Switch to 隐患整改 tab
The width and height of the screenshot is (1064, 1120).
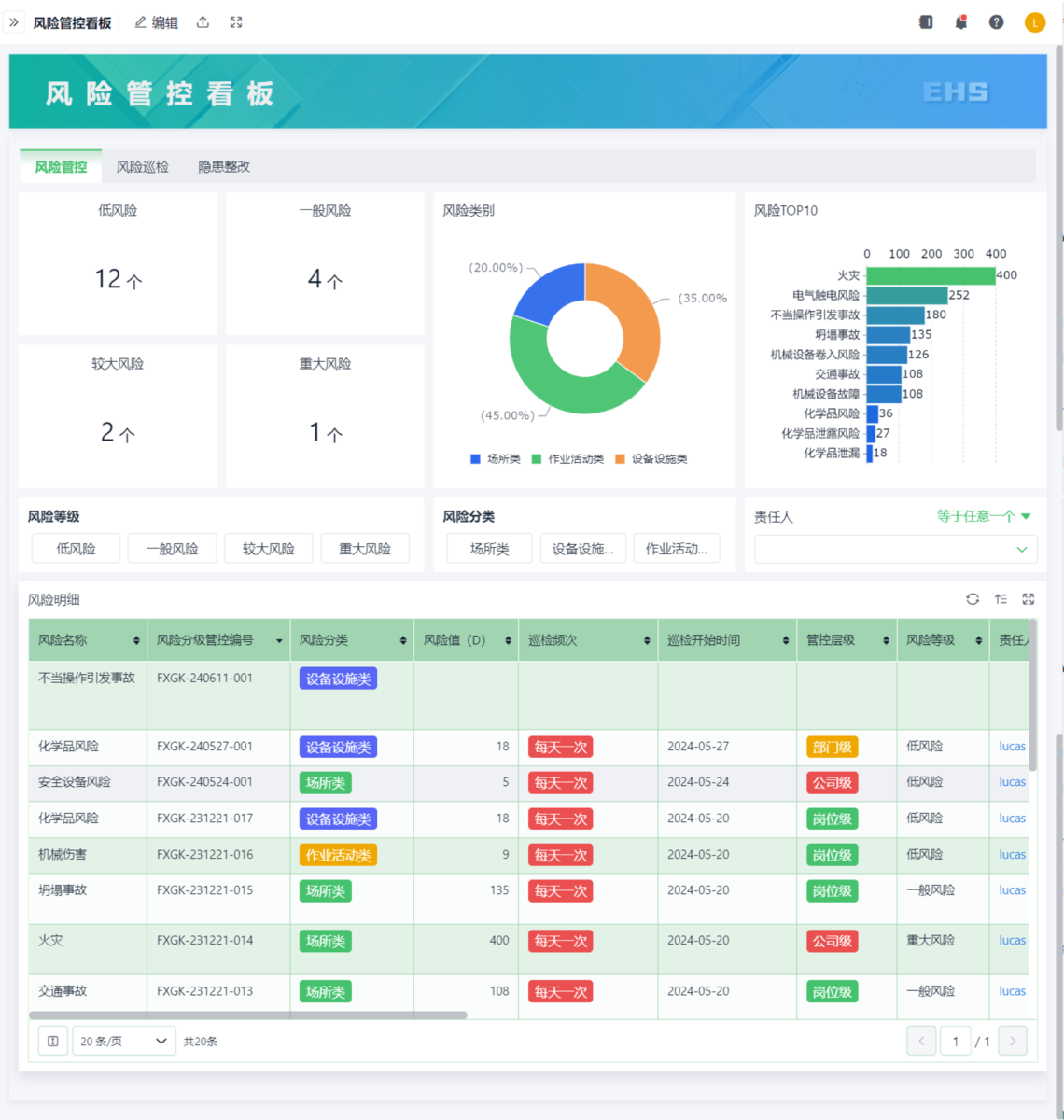tap(224, 166)
